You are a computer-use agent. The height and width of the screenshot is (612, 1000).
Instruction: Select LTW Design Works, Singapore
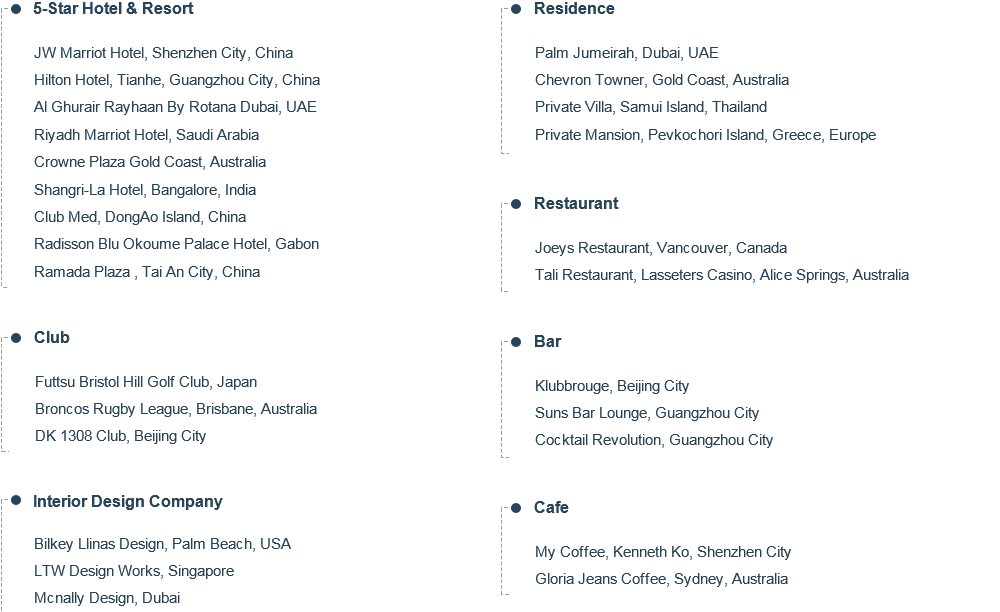click(x=134, y=571)
